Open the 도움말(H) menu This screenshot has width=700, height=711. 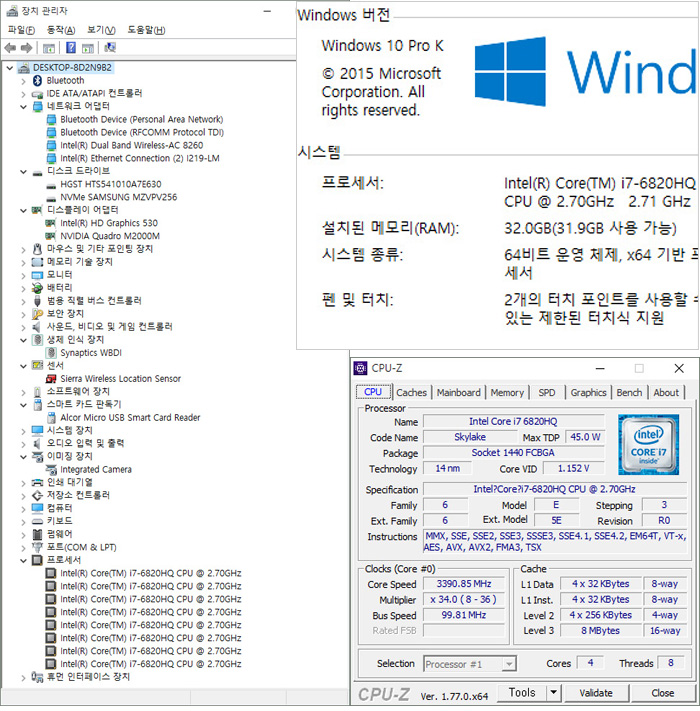(x=146, y=30)
